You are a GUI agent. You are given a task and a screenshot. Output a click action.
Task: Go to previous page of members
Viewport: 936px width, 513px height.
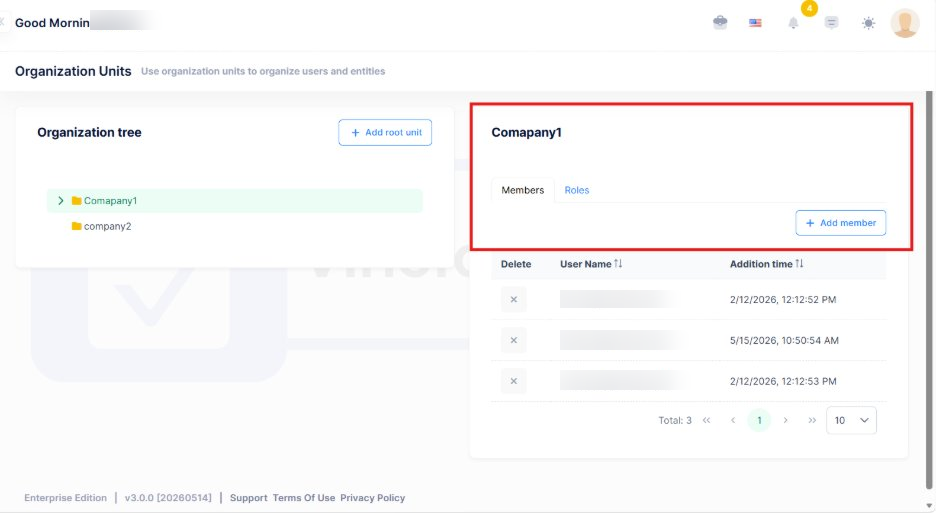733,420
